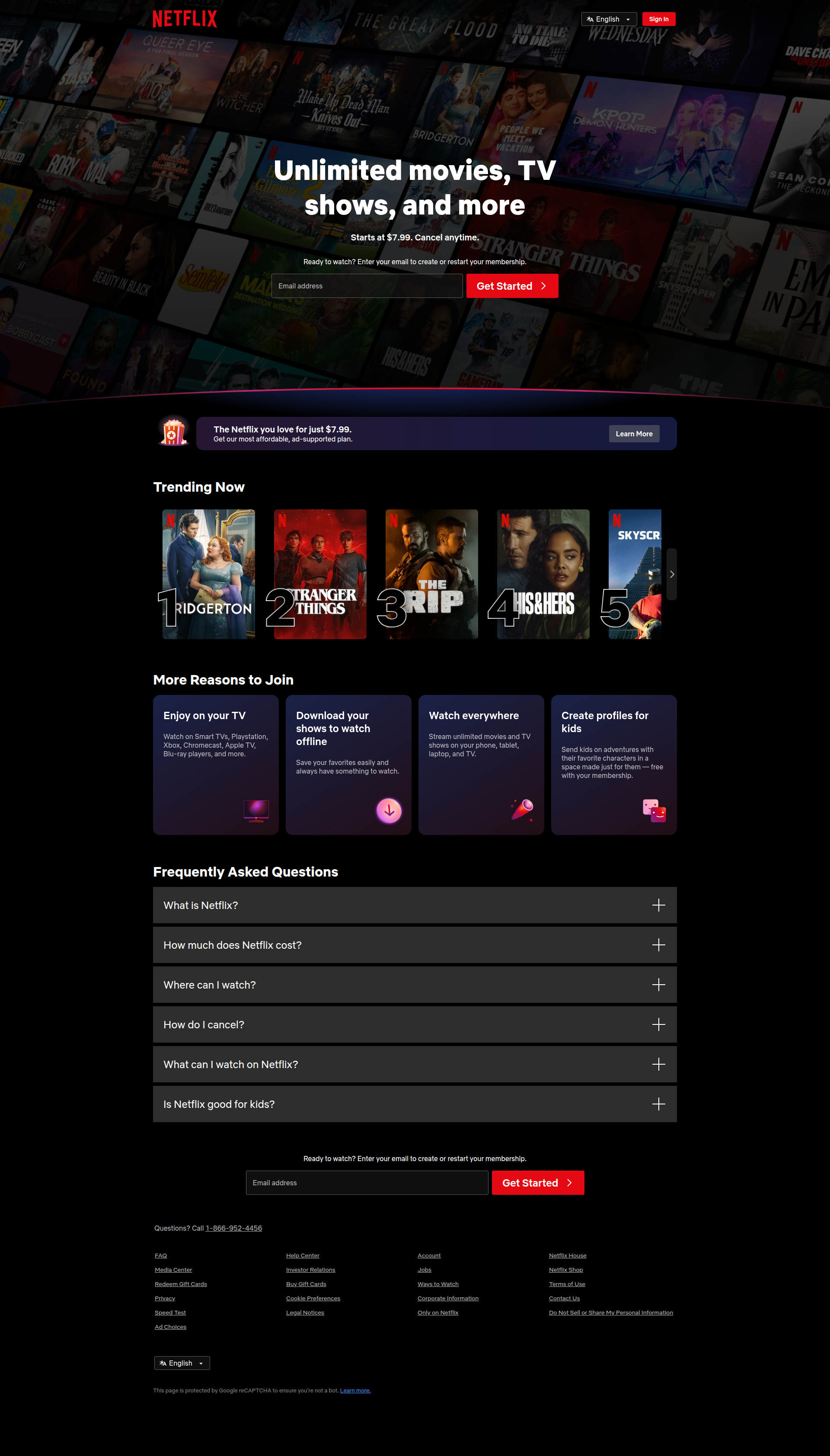Image resolution: width=830 pixels, height=1456 pixels.
Task: Click the telescope icon in Watch everywhere
Action: (522, 809)
